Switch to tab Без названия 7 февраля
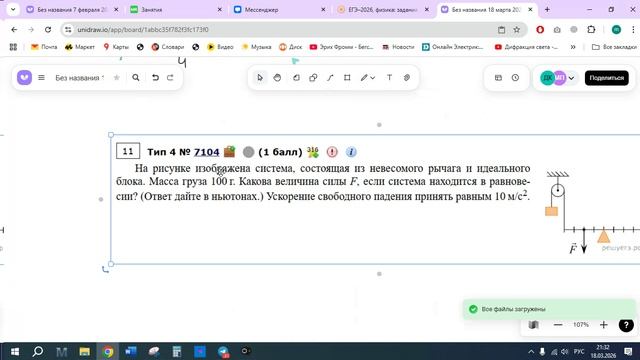 click(72, 9)
